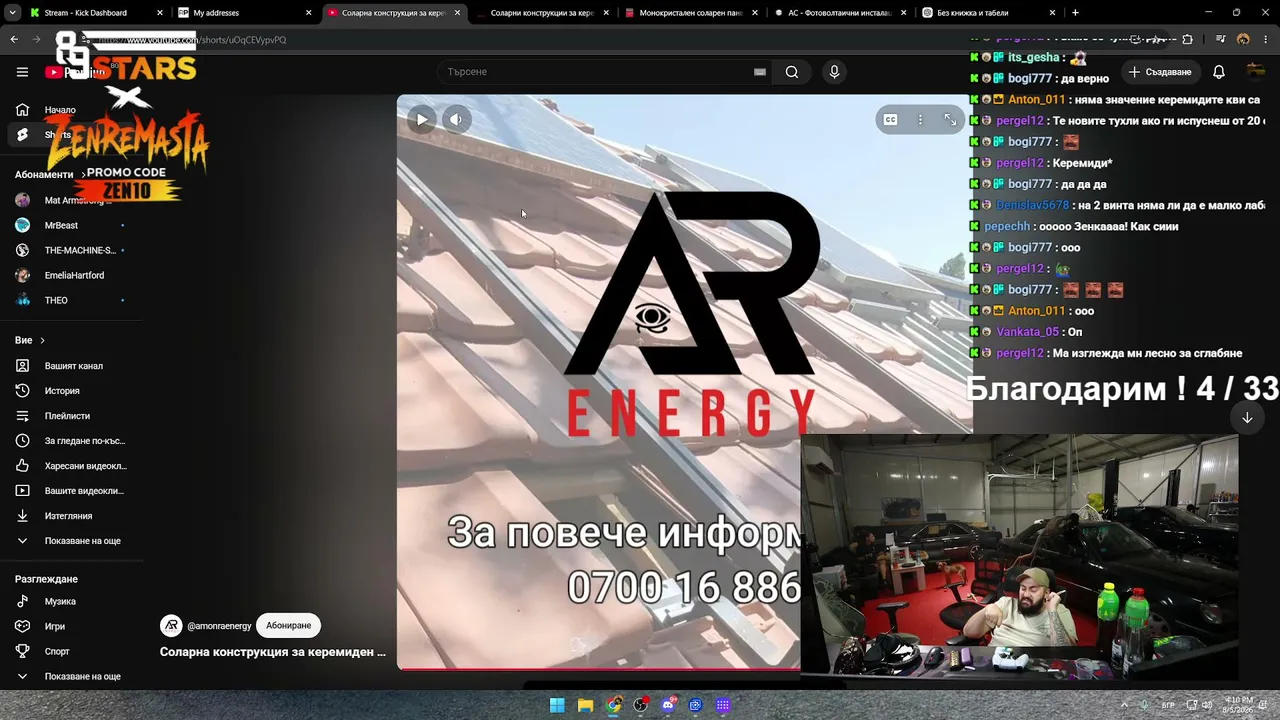The height and width of the screenshot is (720, 1280).
Task: Open OBS Studio from the taskbar
Action: pos(641,705)
